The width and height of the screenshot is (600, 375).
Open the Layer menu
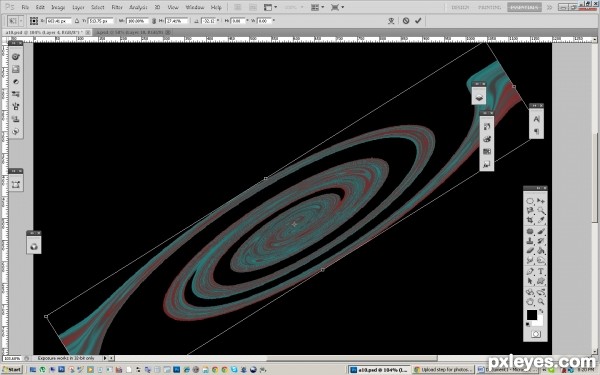coord(78,7)
